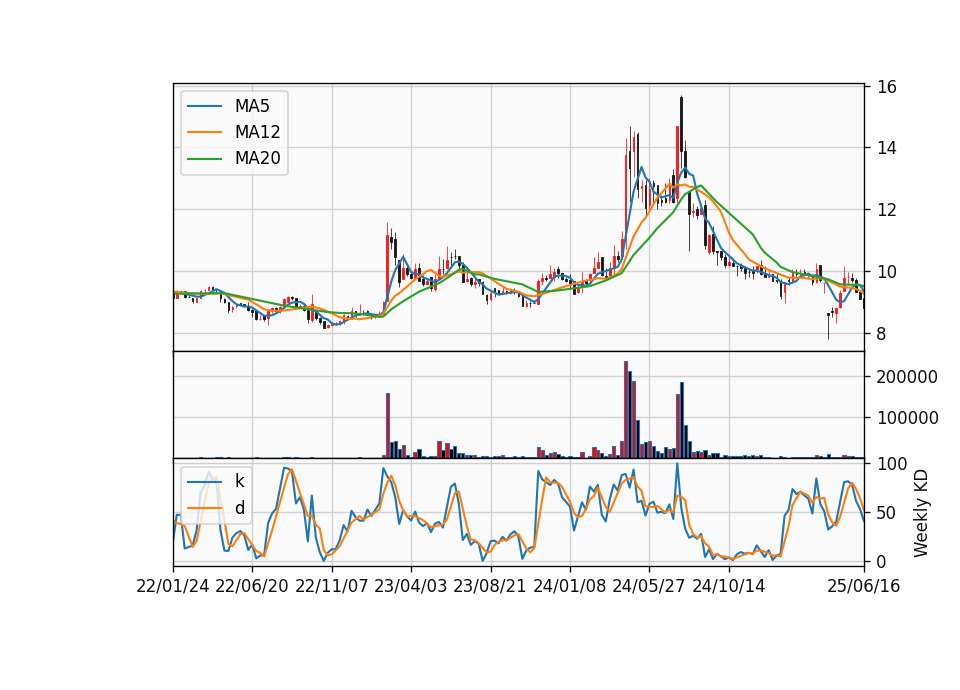Image resolution: width=960 pixels, height=690 pixels.
Task: Click the MA12 legend label
Action: (x=257, y=132)
